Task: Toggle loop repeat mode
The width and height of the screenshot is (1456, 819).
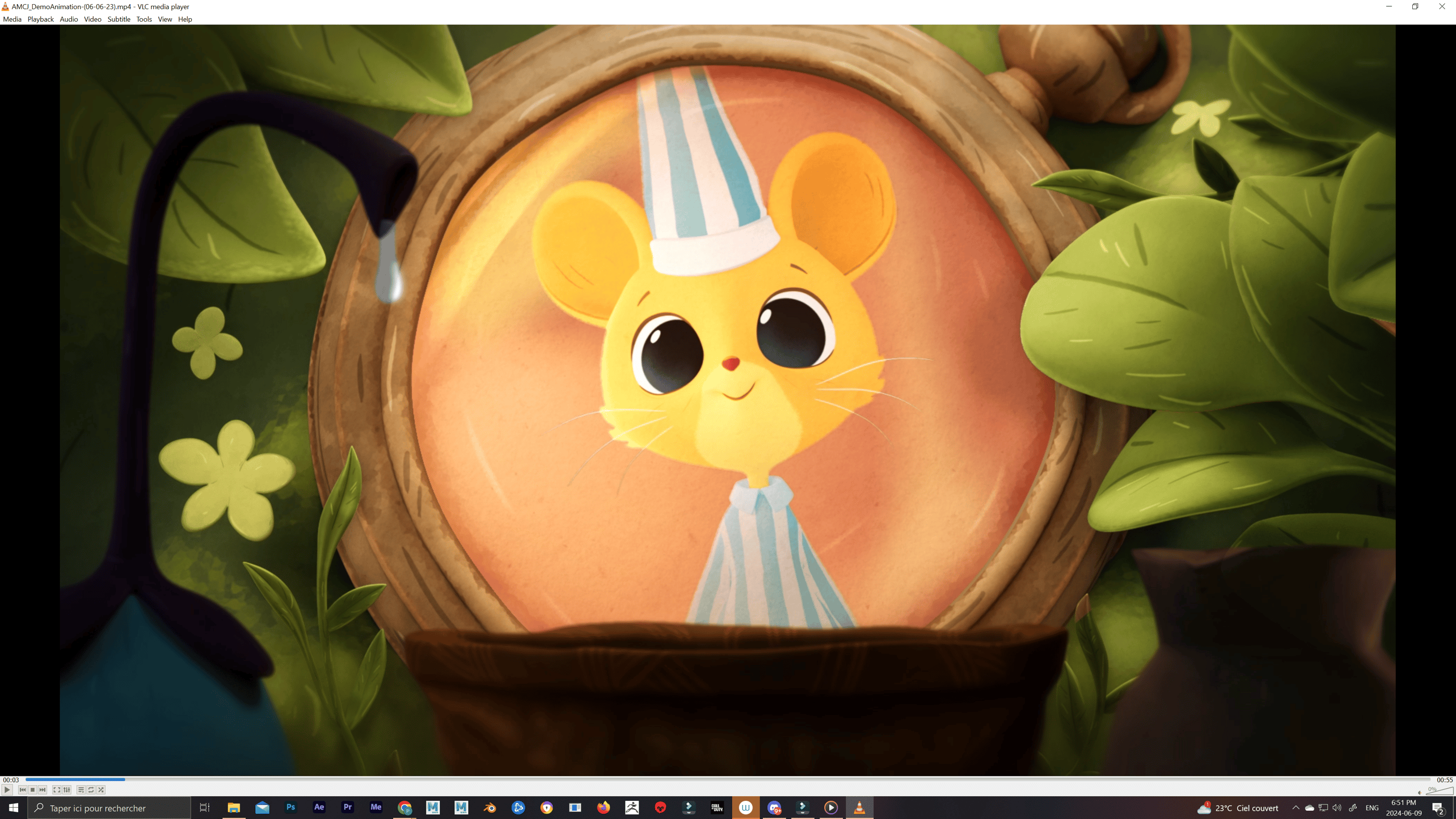Action: pos(91,789)
